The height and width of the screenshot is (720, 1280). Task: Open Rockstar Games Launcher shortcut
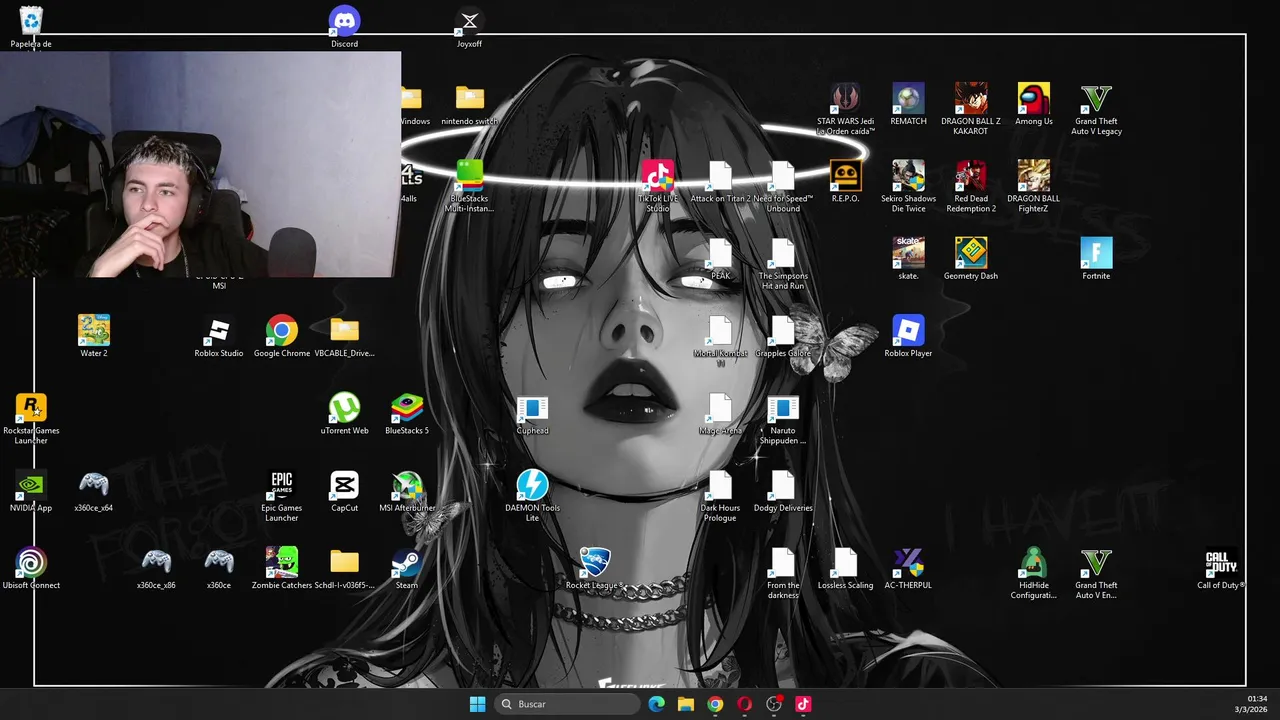pyautogui.click(x=31, y=419)
